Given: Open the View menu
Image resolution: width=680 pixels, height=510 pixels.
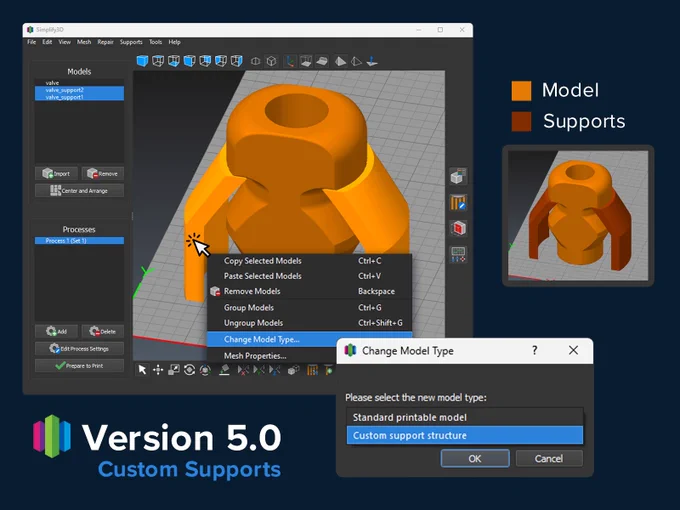Looking at the screenshot, I should [x=65, y=42].
